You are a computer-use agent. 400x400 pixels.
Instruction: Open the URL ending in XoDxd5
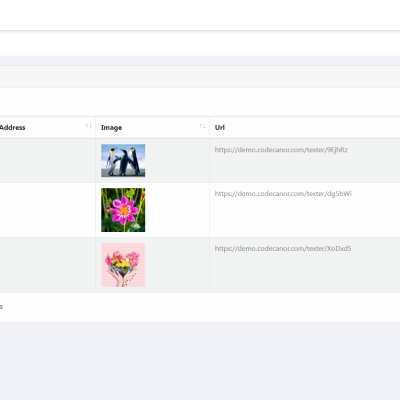[283, 249]
